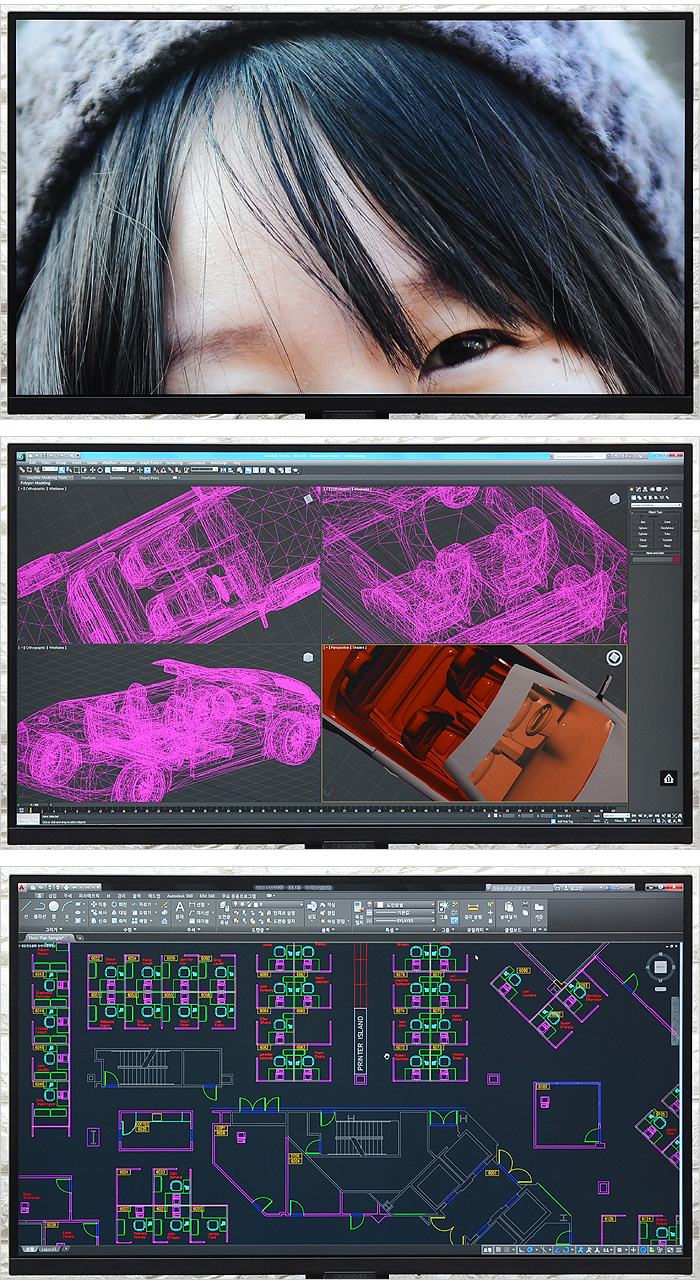Image resolution: width=700 pixels, height=1283 pixels.
Task: Click the AutoCAD red A application button
Action: coord(20,888)
